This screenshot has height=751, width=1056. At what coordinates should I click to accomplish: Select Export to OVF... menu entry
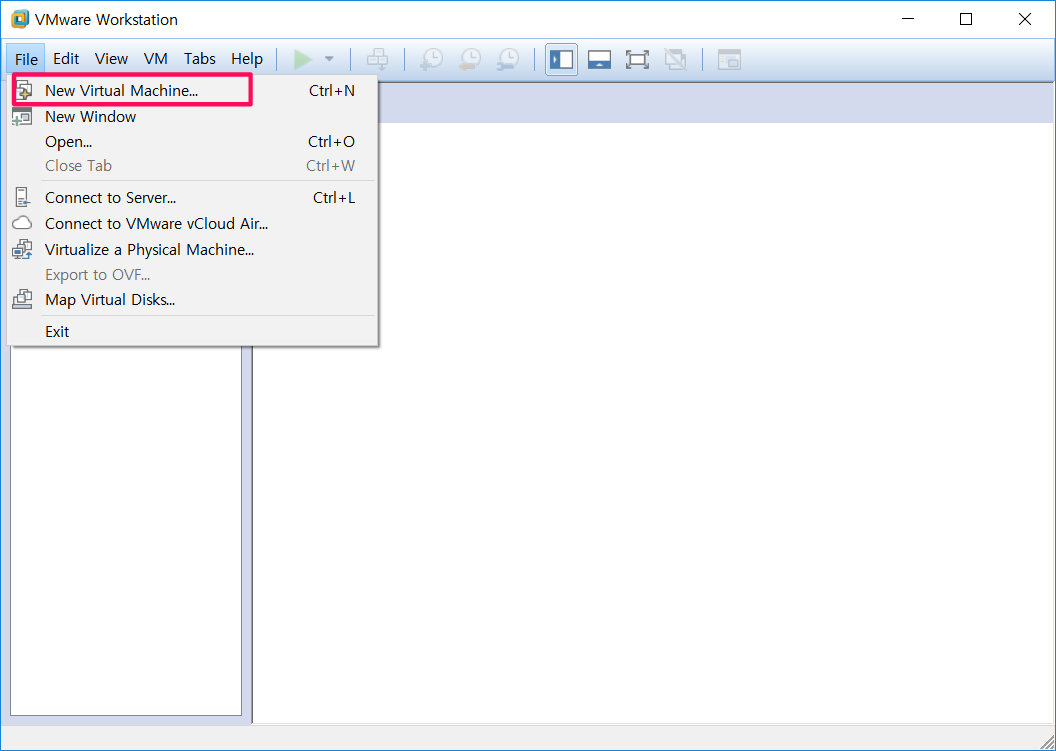[x=193, y=275]
